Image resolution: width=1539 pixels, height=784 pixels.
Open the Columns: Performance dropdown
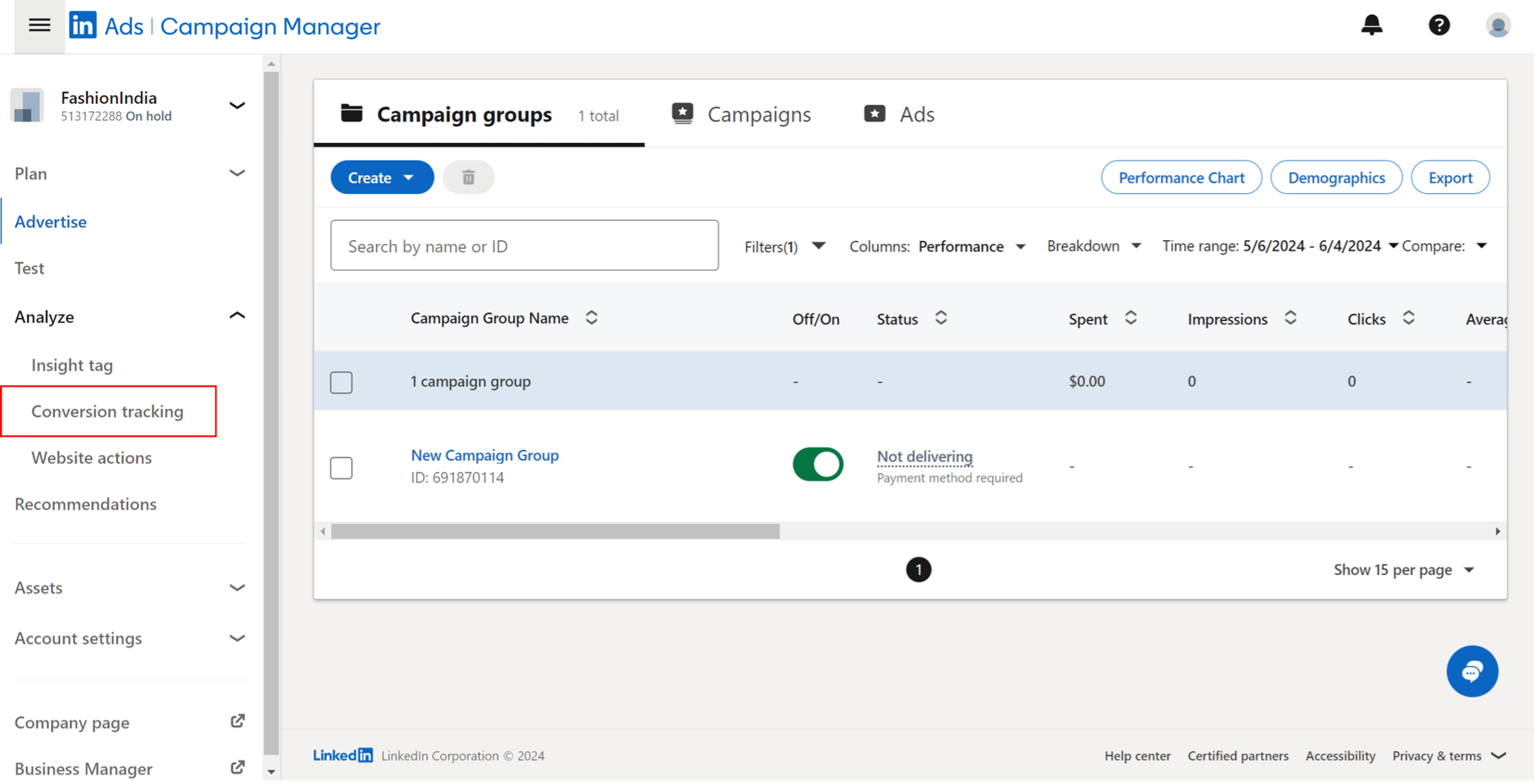point(937,246)
